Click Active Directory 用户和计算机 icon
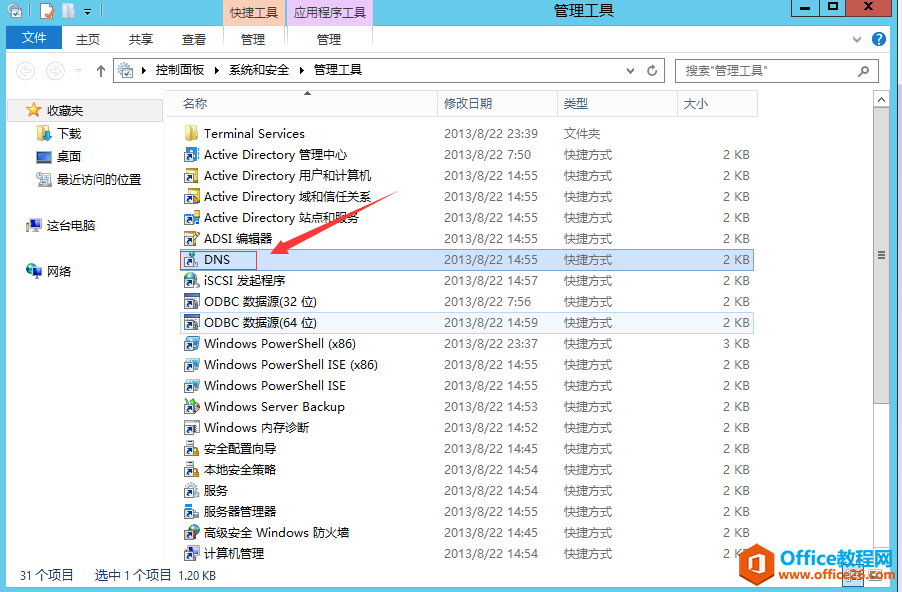Screen dimensions: 902x592 point(191,175)
